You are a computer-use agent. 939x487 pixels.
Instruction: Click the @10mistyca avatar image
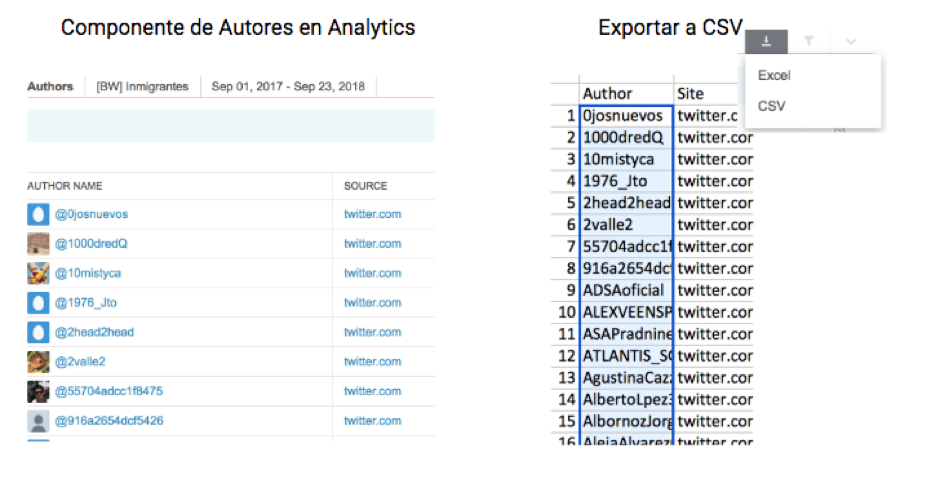[38, 273]
